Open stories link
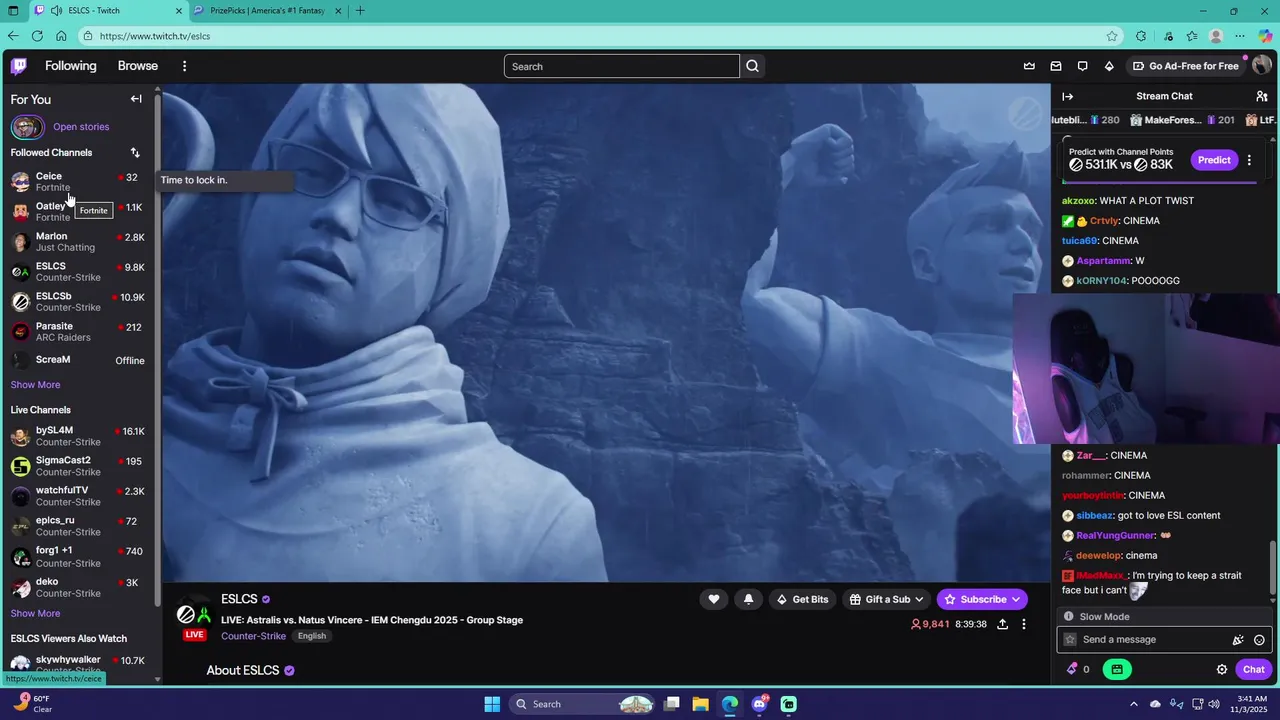Image resolution: width=1280 pixels, height=720 pixels. tap(81, 127)
